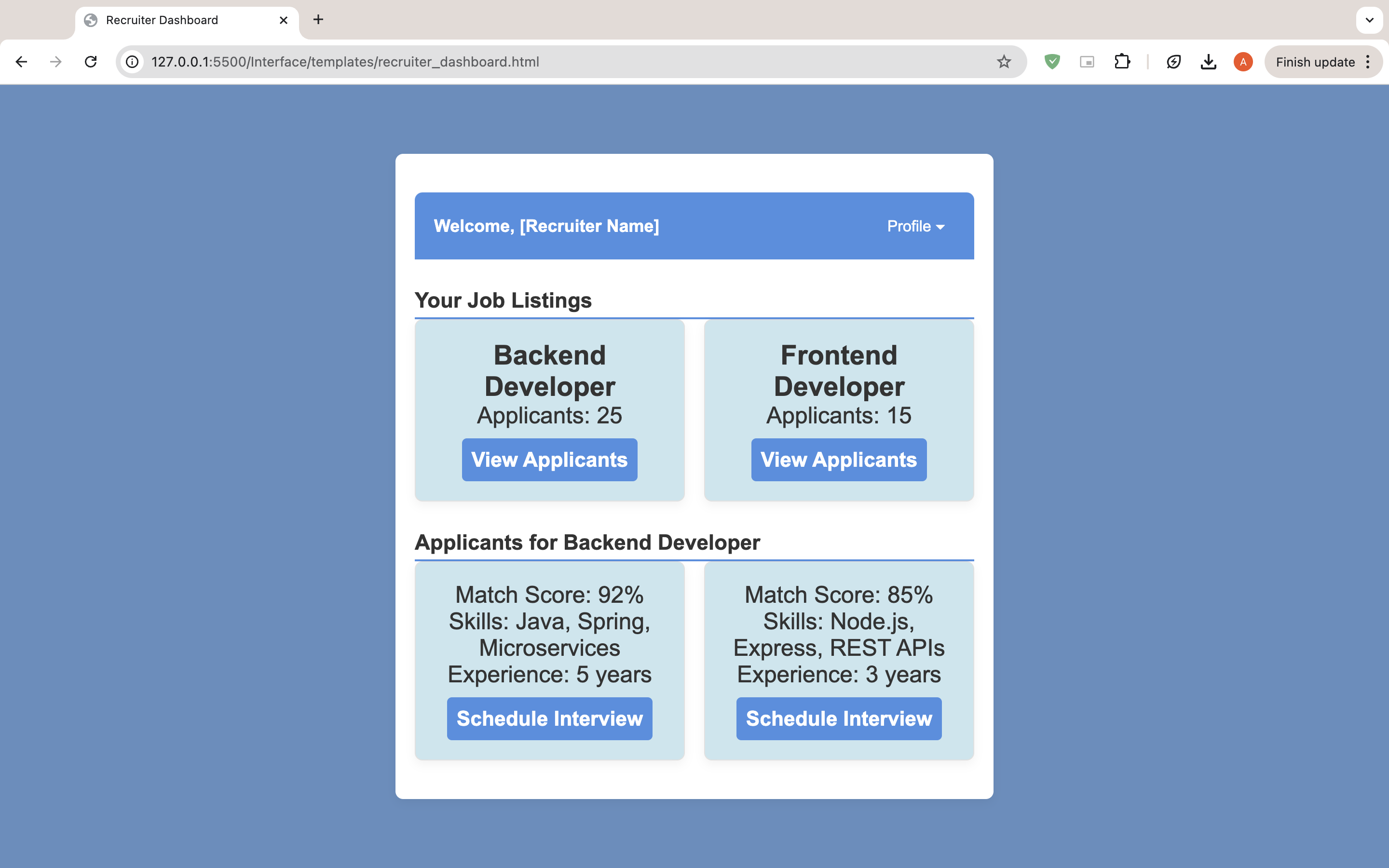Click the lightning performance extension icon
This screenshot has width=1389, height=868.
click(x=1173, y=61)
